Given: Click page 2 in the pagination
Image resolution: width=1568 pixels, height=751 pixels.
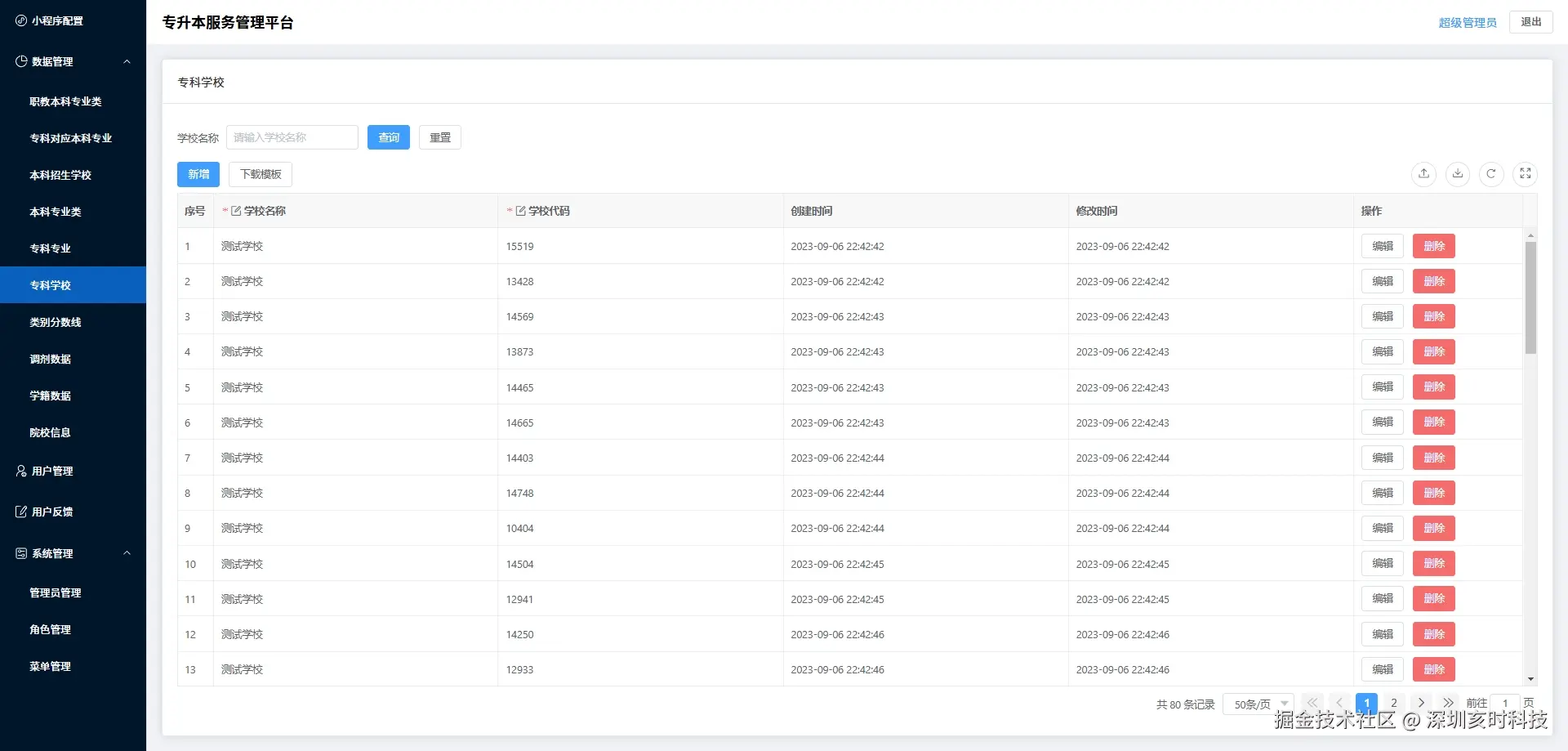Looking at the screenshot, I should pos(1394,703).
